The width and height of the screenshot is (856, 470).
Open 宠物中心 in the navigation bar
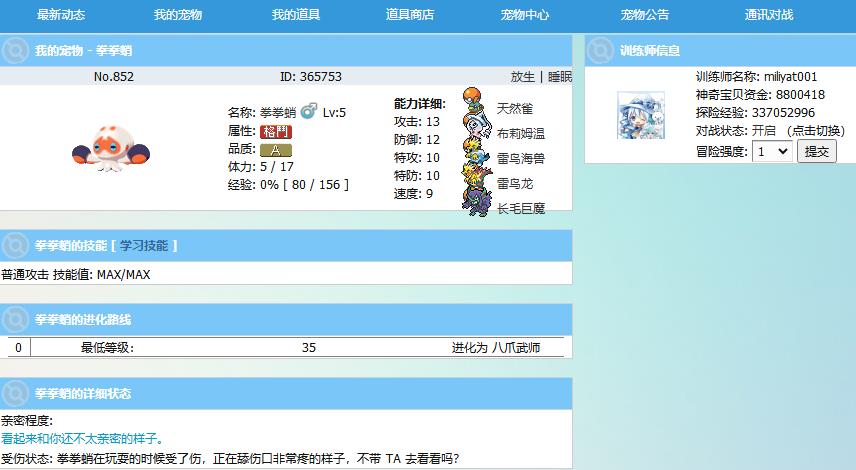525,15
